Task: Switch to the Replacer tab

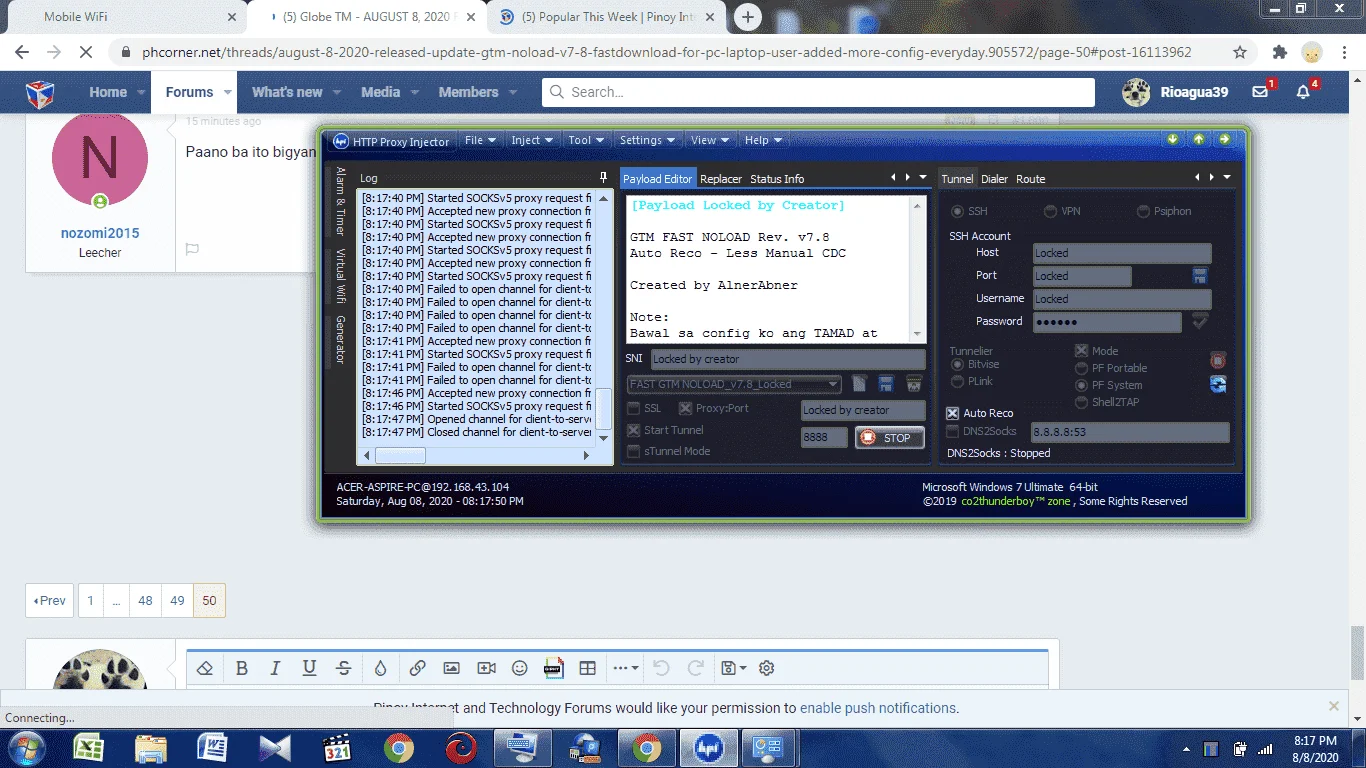Action: [721, 179]
